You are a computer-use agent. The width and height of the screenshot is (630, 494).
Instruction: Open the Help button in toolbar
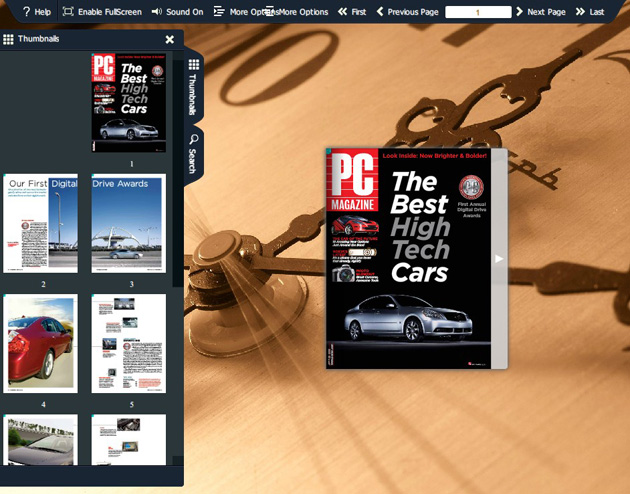(36, 12)
